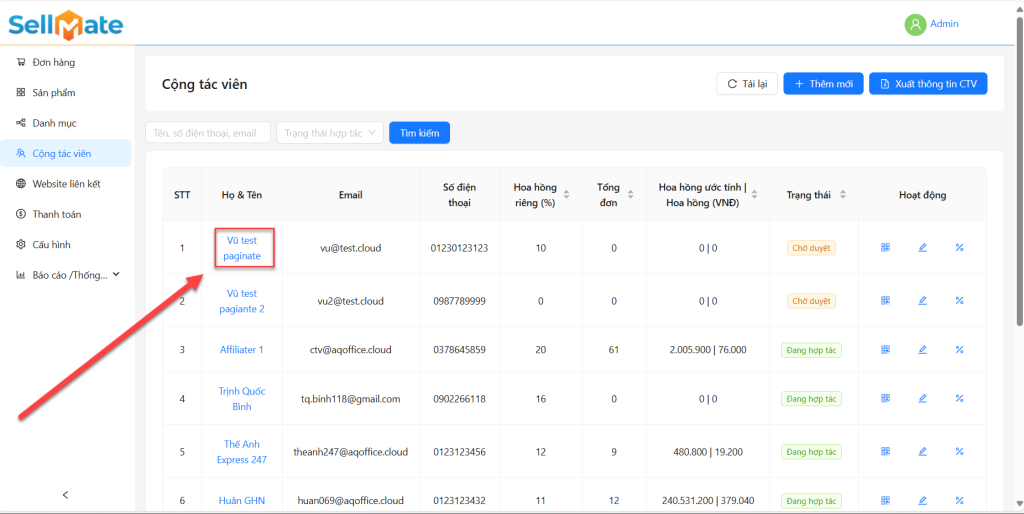Focus the name, phone, email search field
The width and height of the screenshot is (1024, 514).
pos(207,133)
